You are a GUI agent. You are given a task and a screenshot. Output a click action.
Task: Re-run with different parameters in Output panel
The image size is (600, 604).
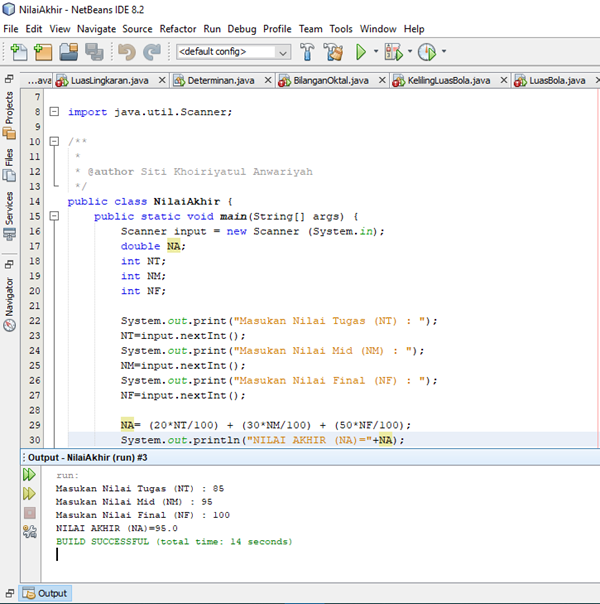pos(29,493)
